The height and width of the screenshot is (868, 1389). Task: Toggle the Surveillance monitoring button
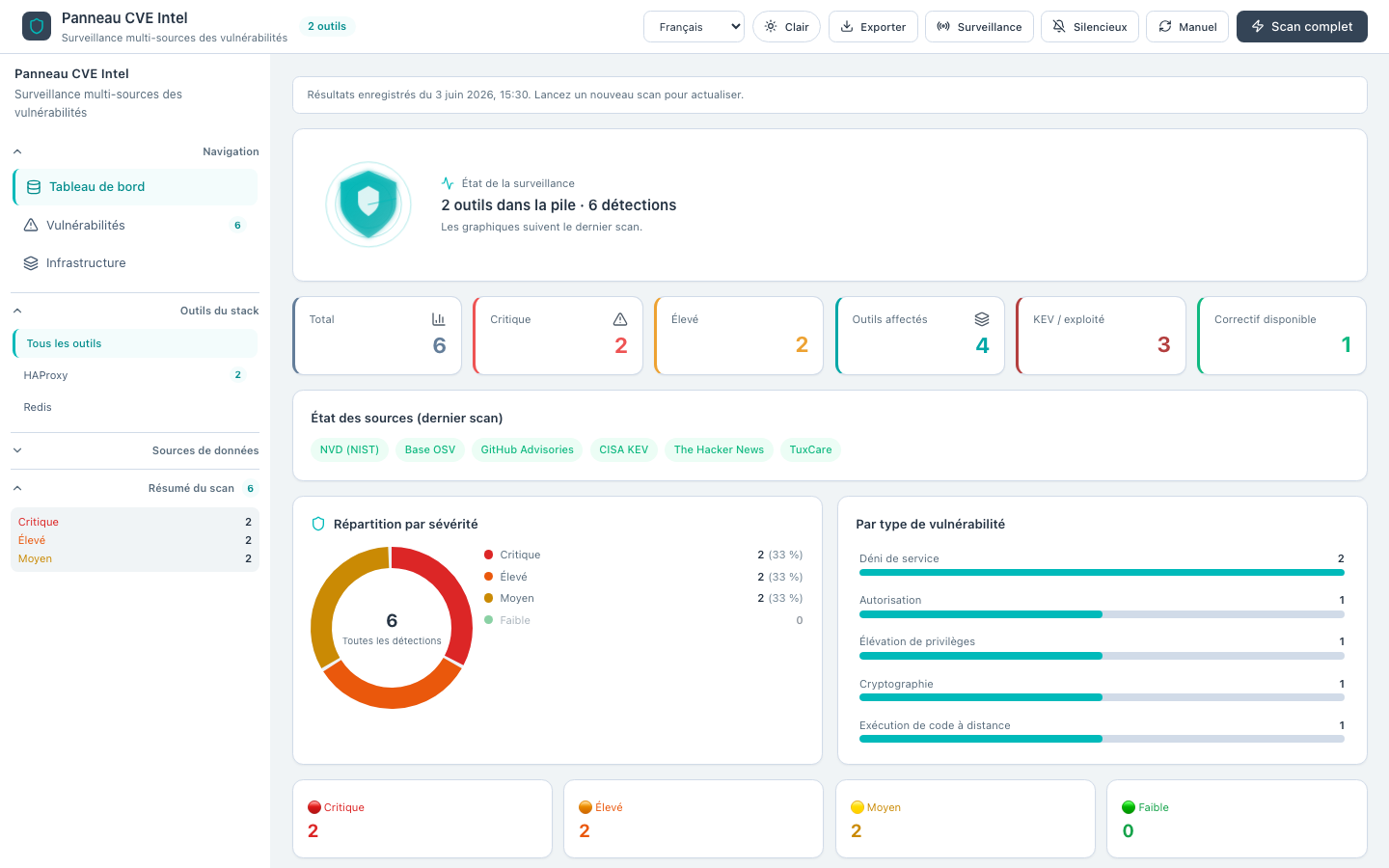(x=979, y=27)
